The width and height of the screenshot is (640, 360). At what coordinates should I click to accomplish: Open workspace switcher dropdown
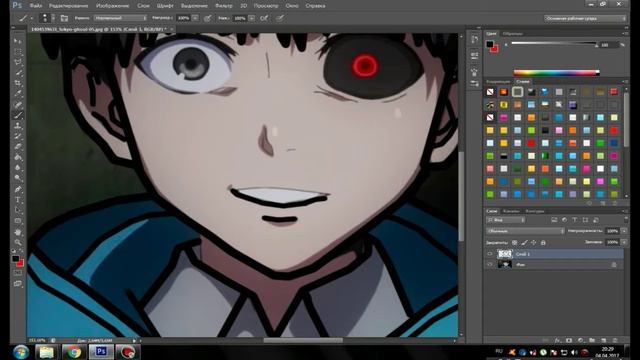click(584, 18)
